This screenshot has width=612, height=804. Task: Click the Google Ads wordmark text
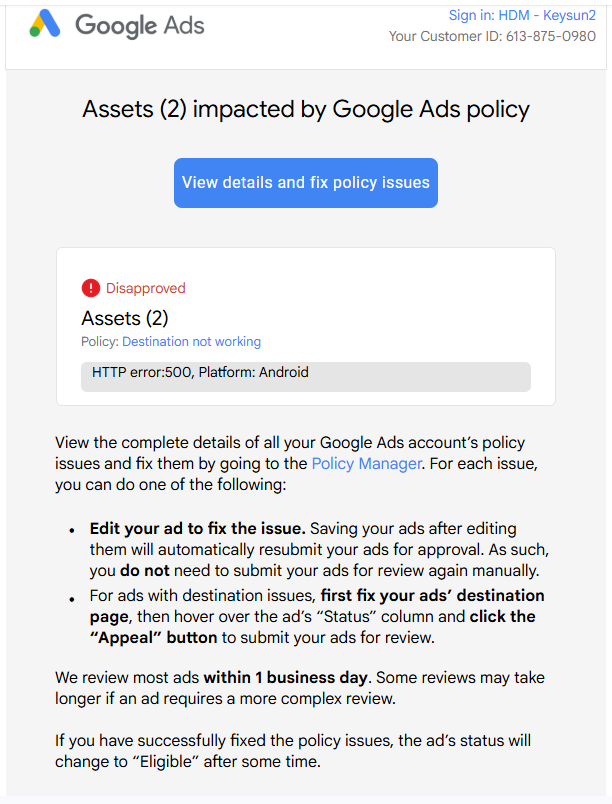tap(139, 26)
